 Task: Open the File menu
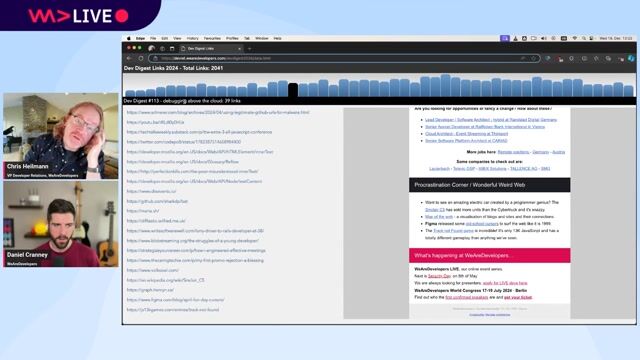pos(153,38)
